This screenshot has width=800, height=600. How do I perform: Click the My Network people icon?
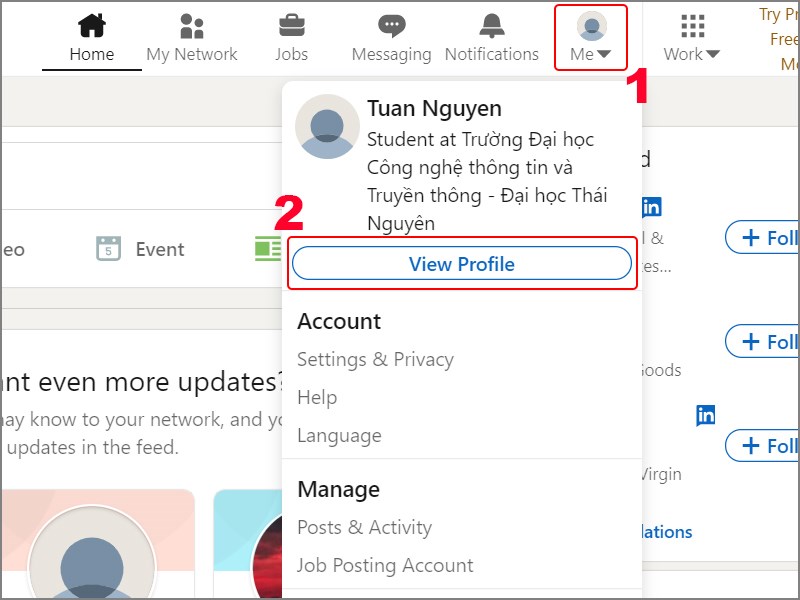click(x=192, y=26)
